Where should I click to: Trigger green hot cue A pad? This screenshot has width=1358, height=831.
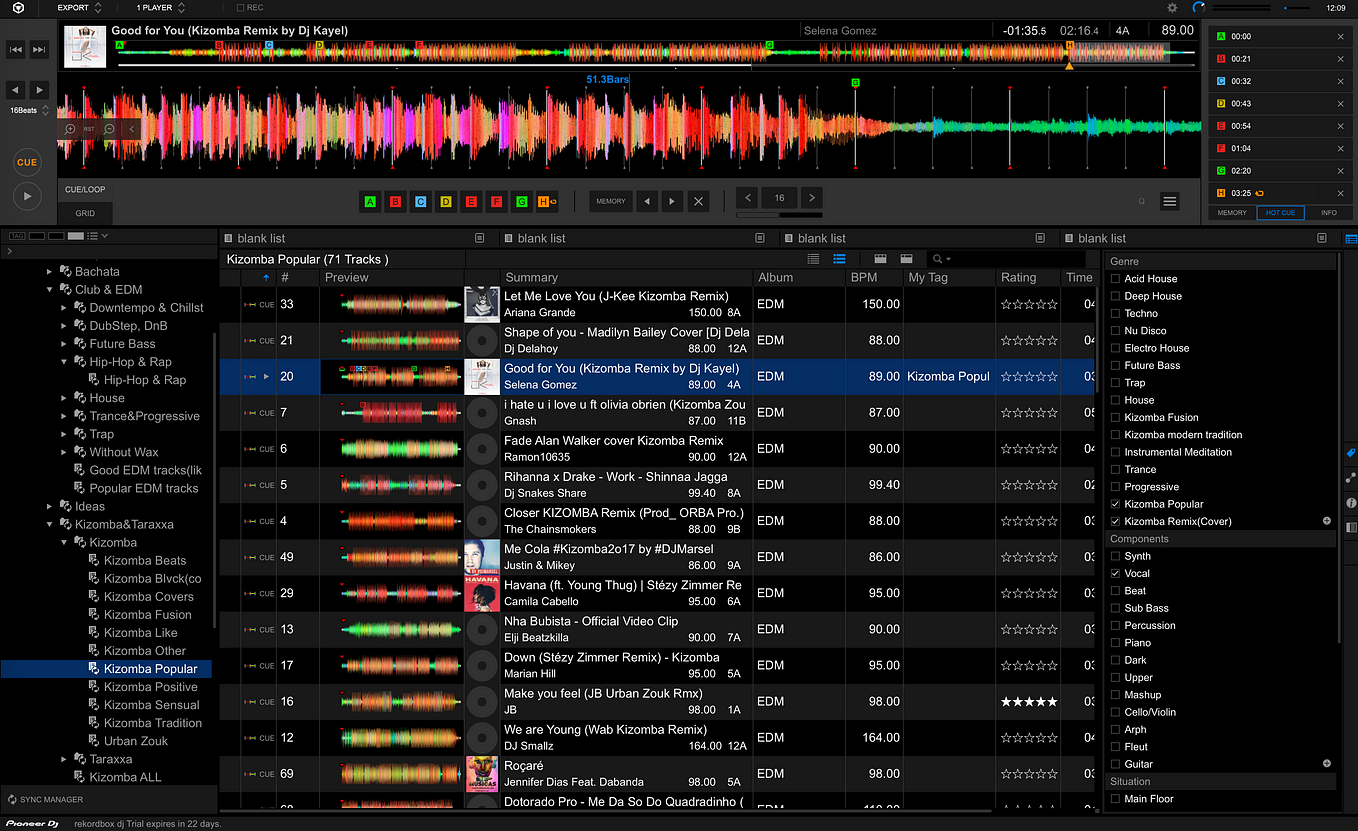click(370, 201)
